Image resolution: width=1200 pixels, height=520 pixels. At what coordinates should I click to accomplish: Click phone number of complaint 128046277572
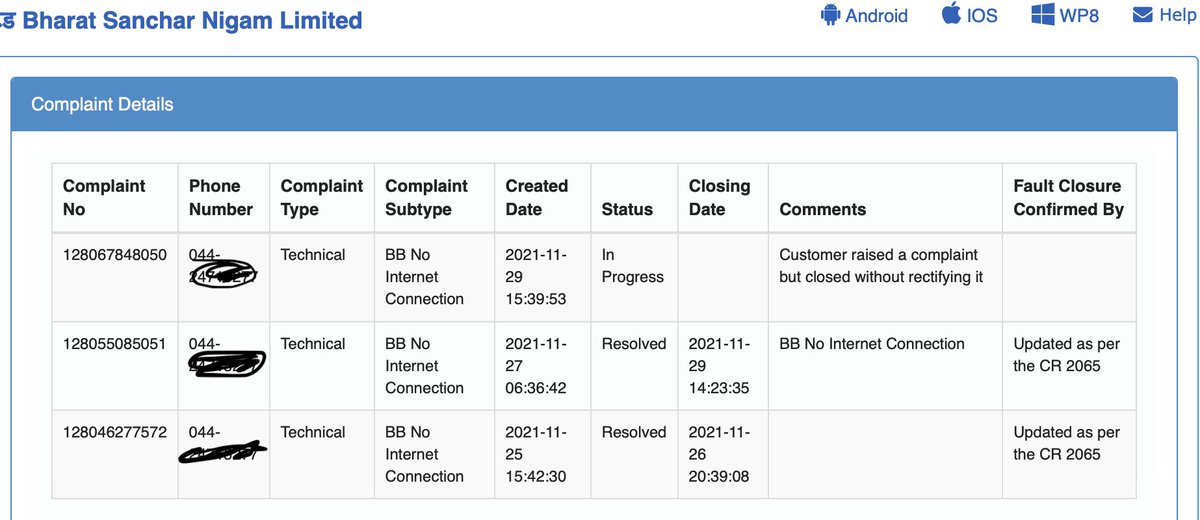coord(223,444)
